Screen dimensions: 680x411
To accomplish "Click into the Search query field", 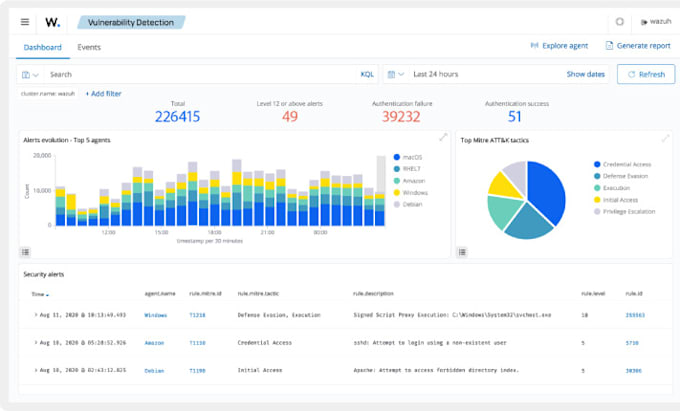I will coord(200,74).
